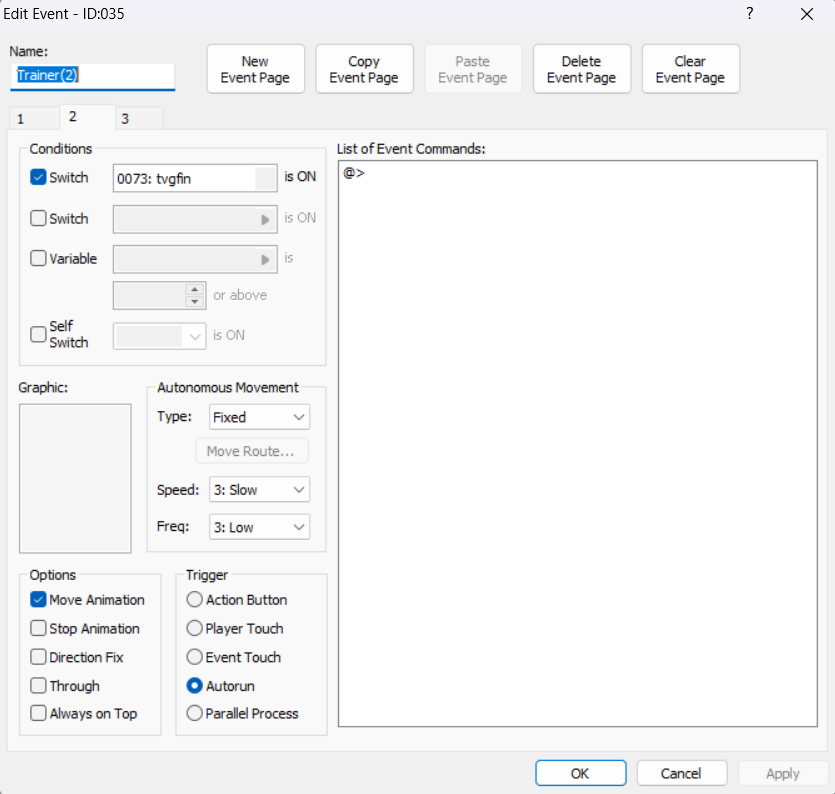
Task: Click the New Event Page button
Action: (255, 69)
